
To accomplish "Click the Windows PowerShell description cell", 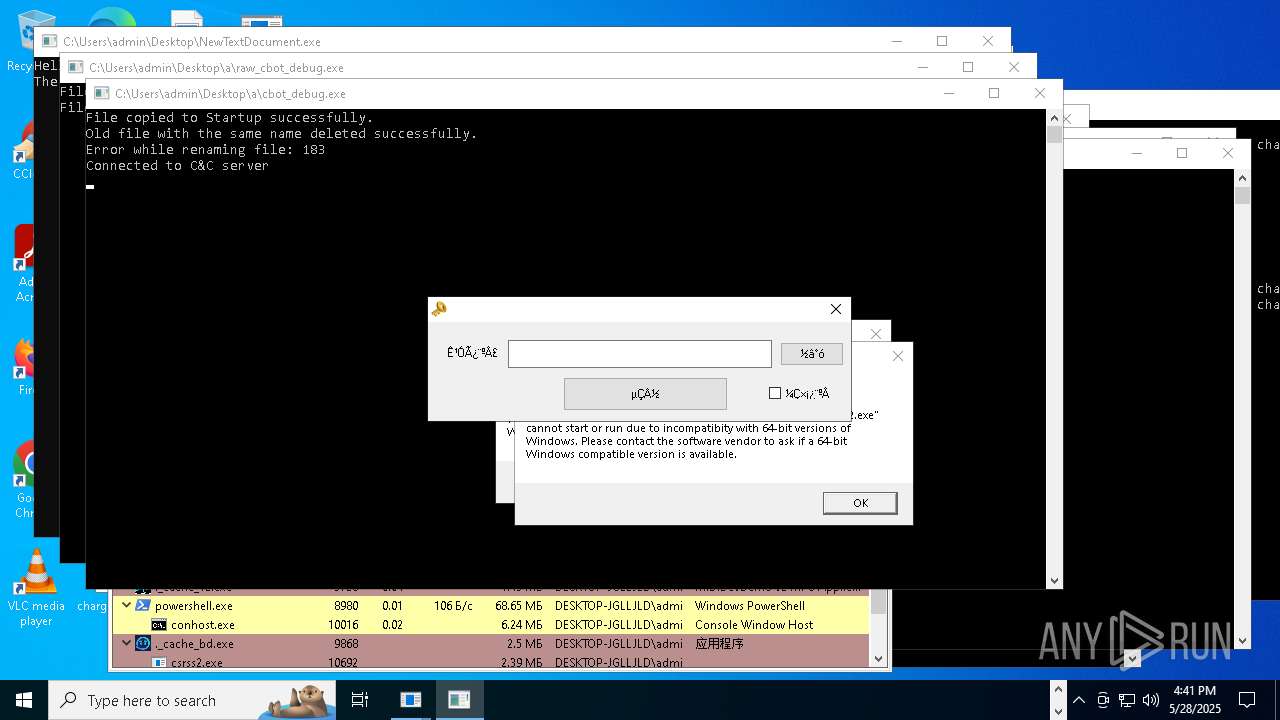I will click(x=749, y=605).
